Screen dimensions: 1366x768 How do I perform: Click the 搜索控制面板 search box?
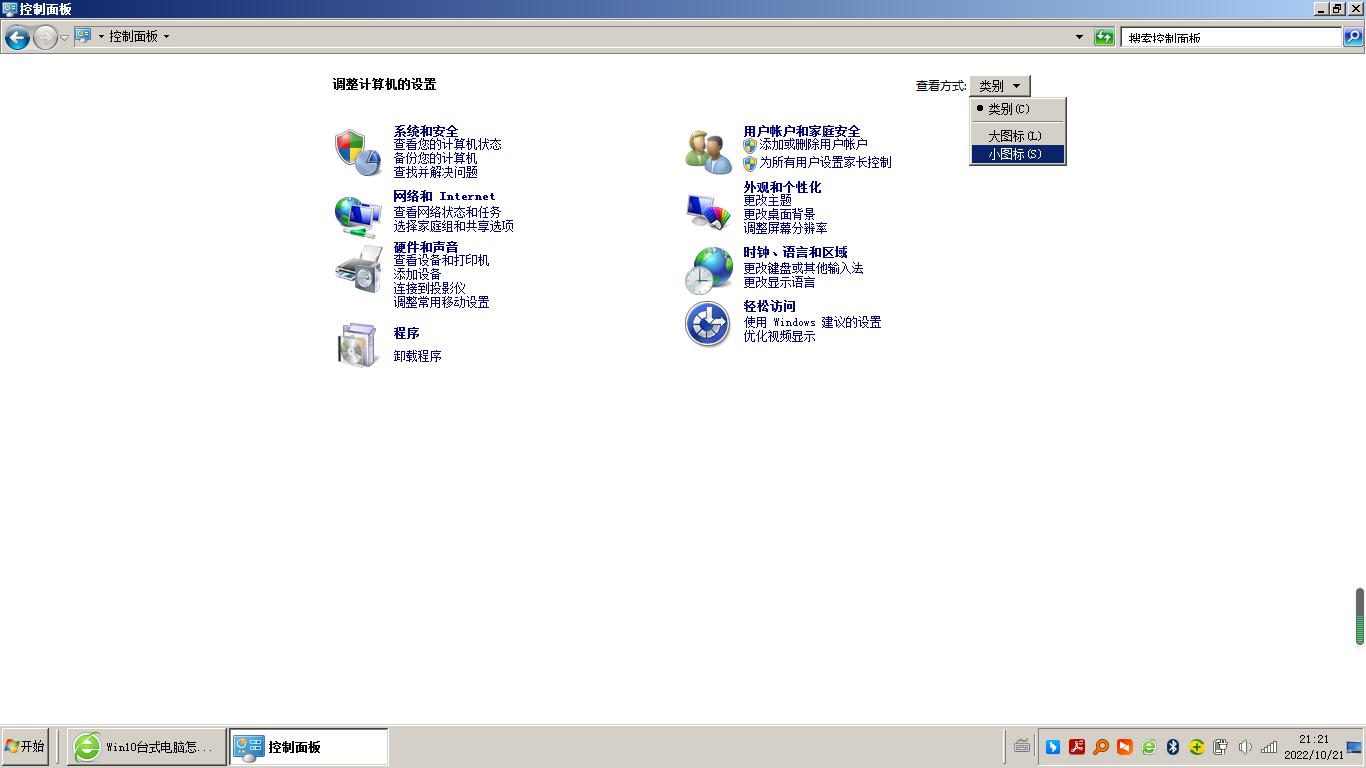[x=1230, y=37]
